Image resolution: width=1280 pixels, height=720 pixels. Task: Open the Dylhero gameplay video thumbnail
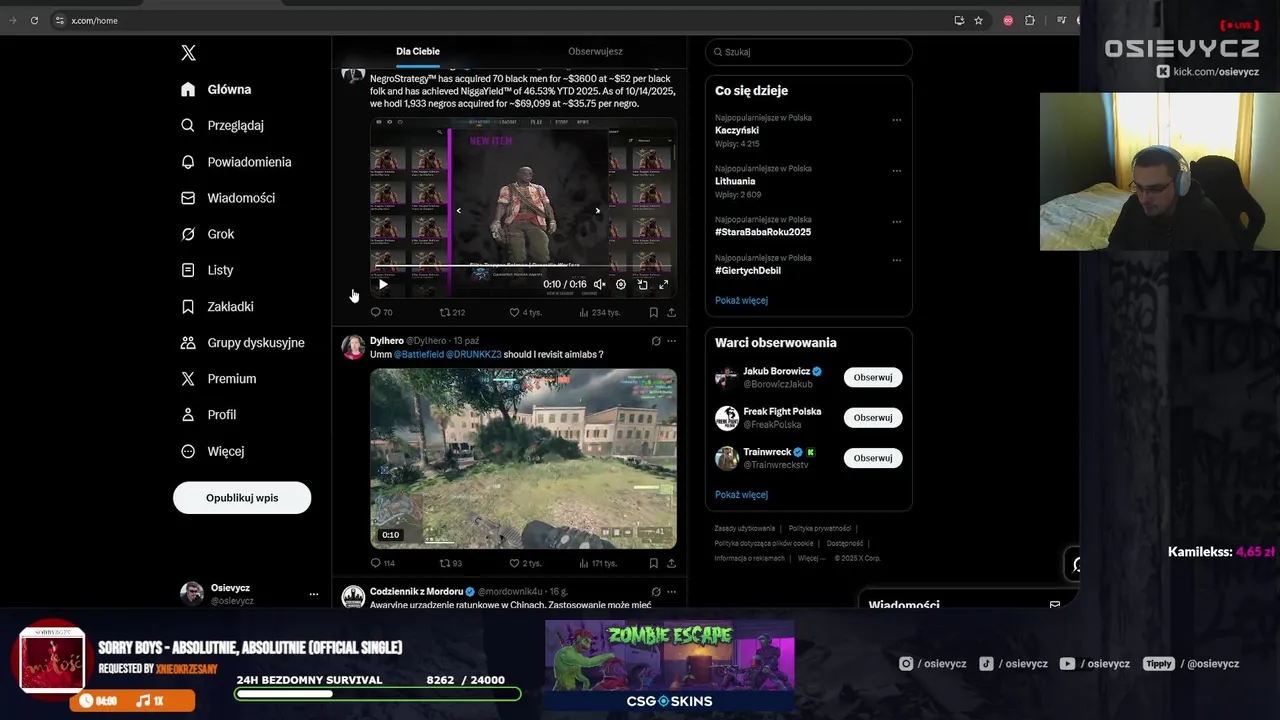(523, 458)
